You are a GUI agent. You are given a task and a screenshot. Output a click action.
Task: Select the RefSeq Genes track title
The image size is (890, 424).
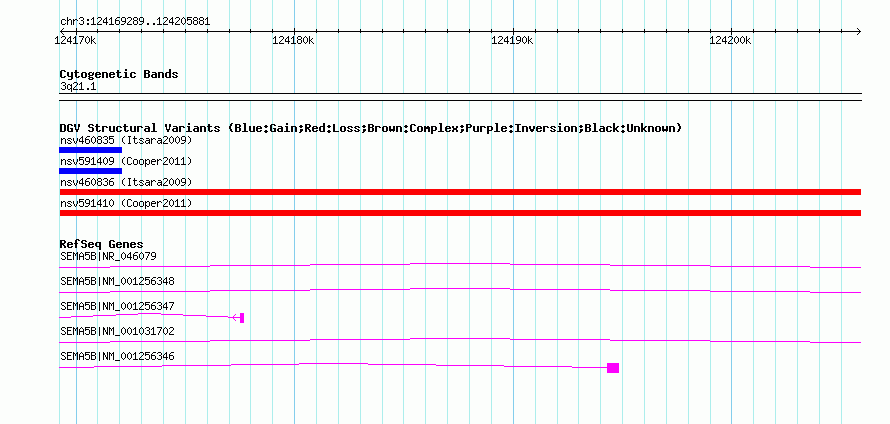click(x=102, y=244)
